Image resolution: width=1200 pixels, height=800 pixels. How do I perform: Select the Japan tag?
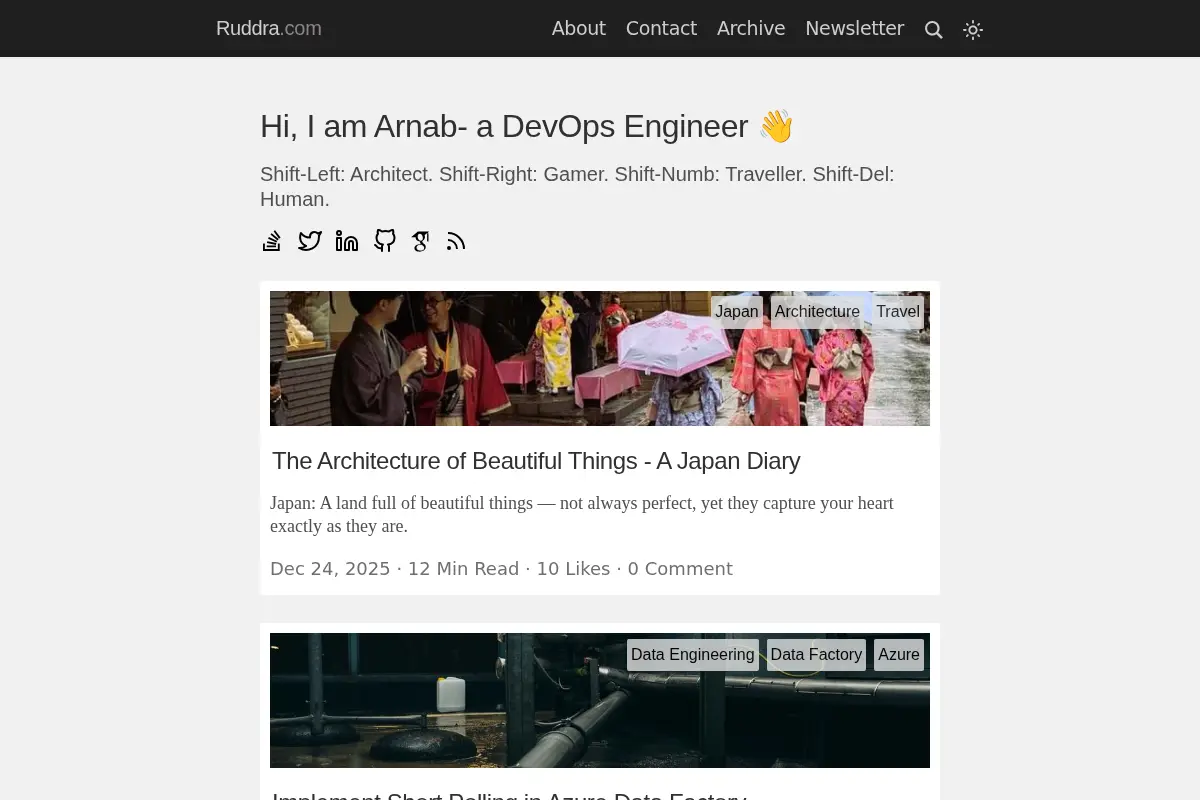point(737,312)
